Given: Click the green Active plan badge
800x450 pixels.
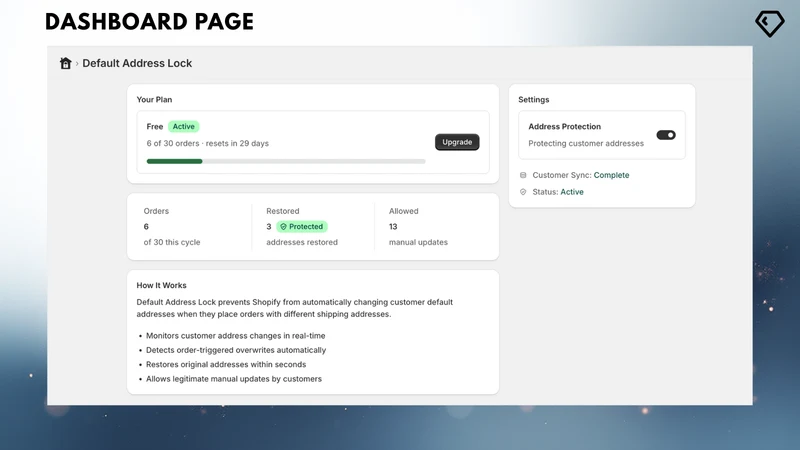Looking at the screenshot, I should click(184, 127).
